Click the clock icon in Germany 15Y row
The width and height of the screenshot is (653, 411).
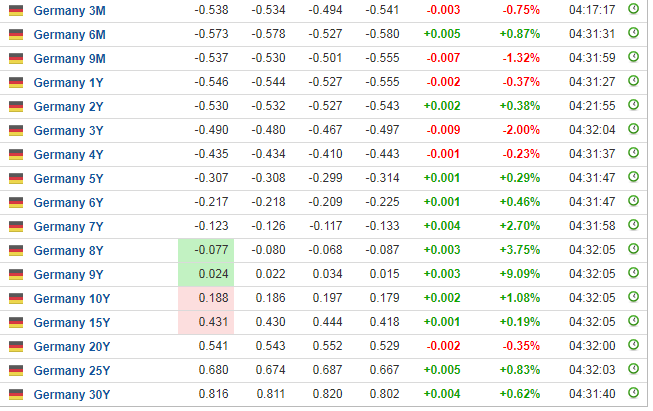coord(633,321)
